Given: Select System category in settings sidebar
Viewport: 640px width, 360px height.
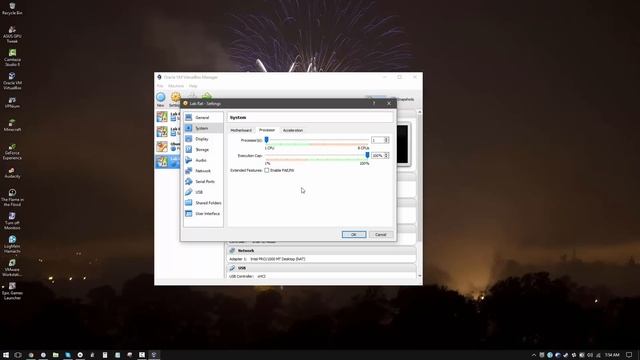Looking at the screenshot, I should coord(203,128).
